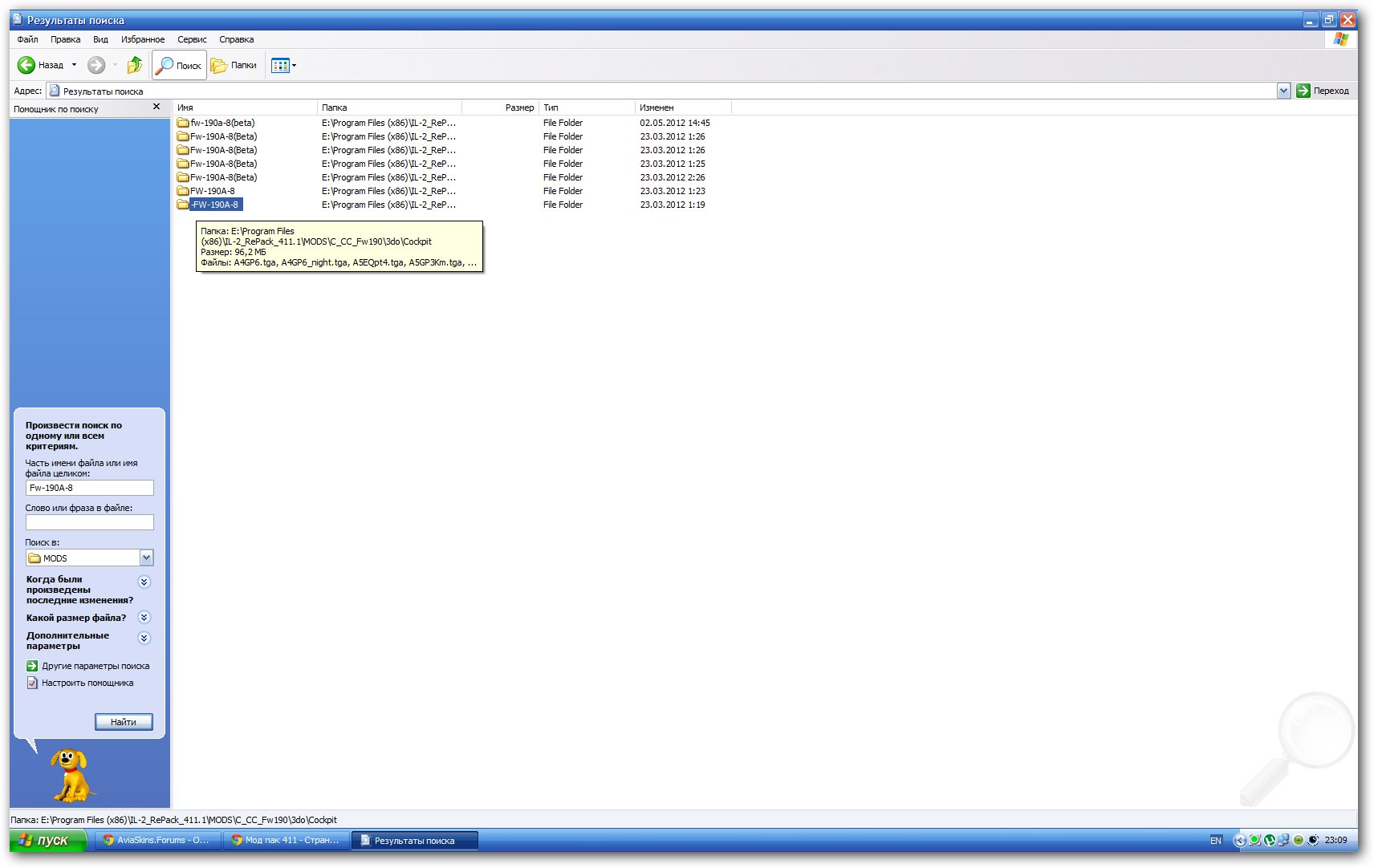Switch to the AviaSkins.Forums Chrome taskbar window
The height and width of the screenshot is (868, 1374).
click(x=157, y=840)
